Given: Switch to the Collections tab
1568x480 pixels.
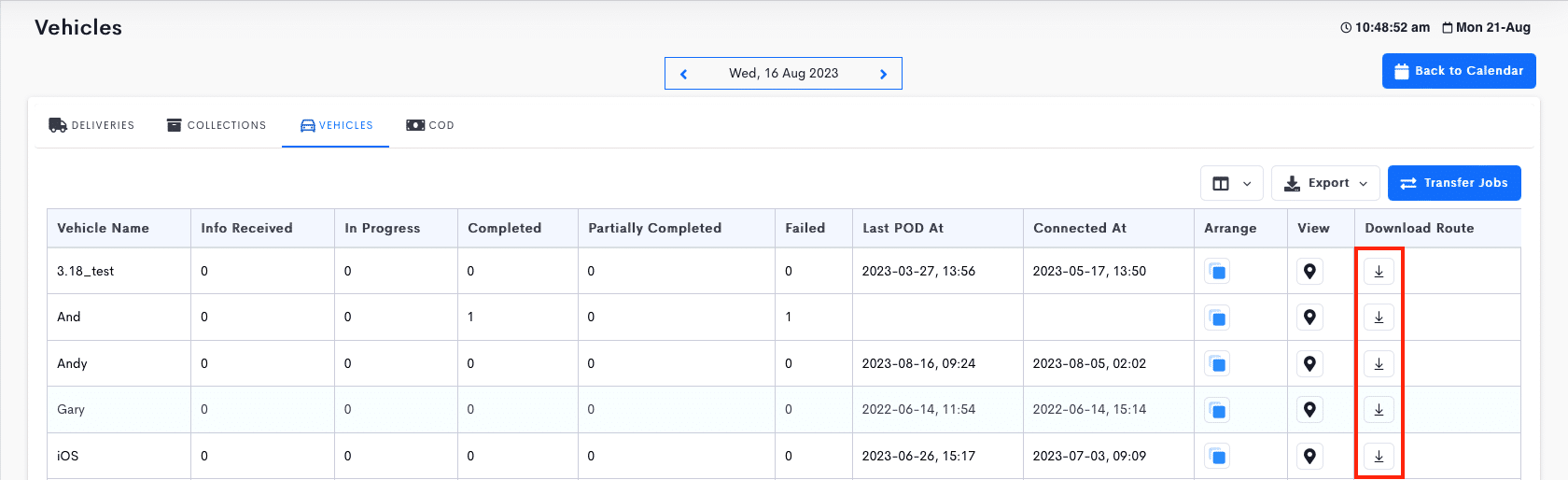Looking at the screenshot, I should tap(217, 125).
